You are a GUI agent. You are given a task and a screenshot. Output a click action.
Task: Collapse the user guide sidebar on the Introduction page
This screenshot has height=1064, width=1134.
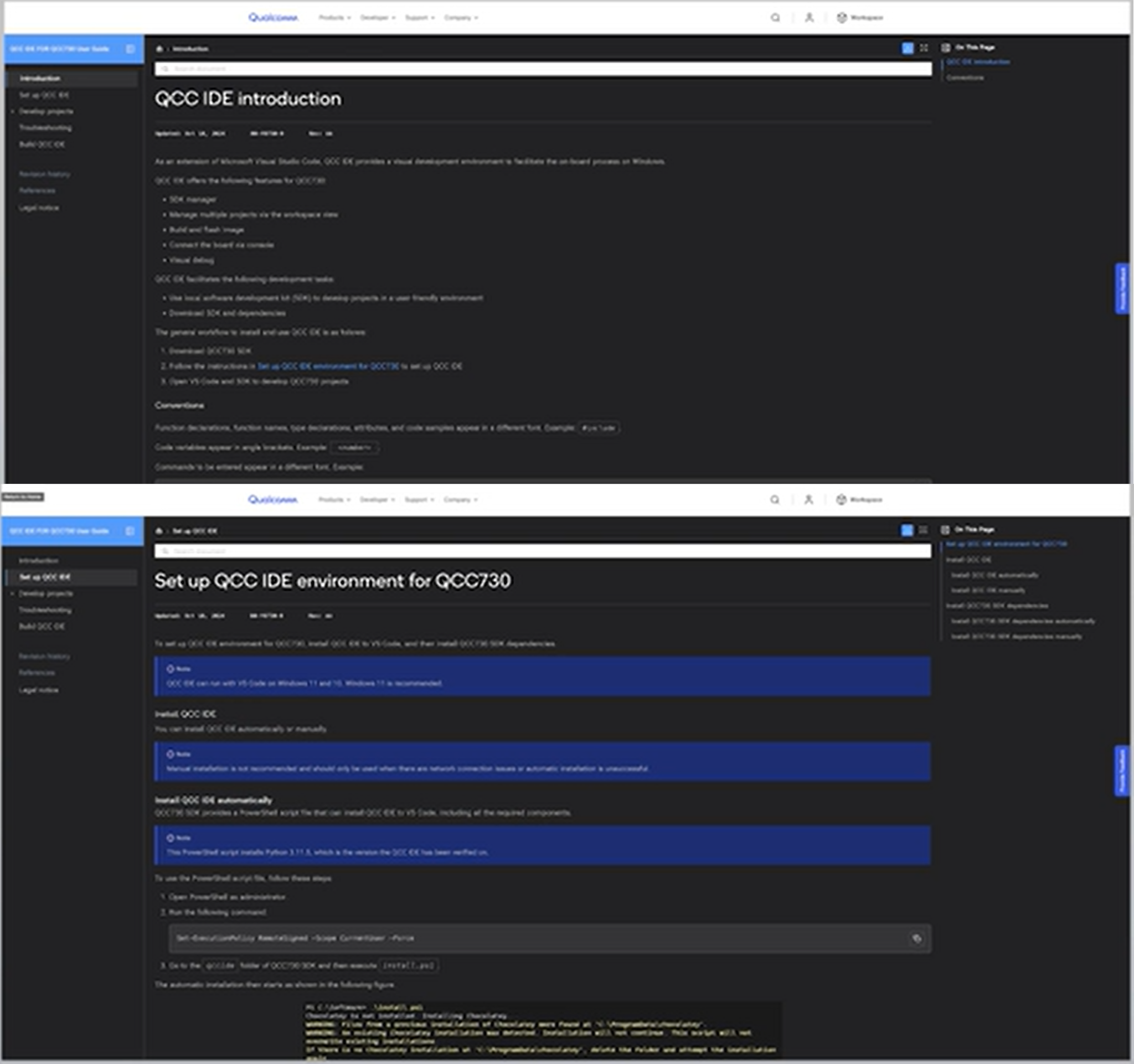coord(131,49)
